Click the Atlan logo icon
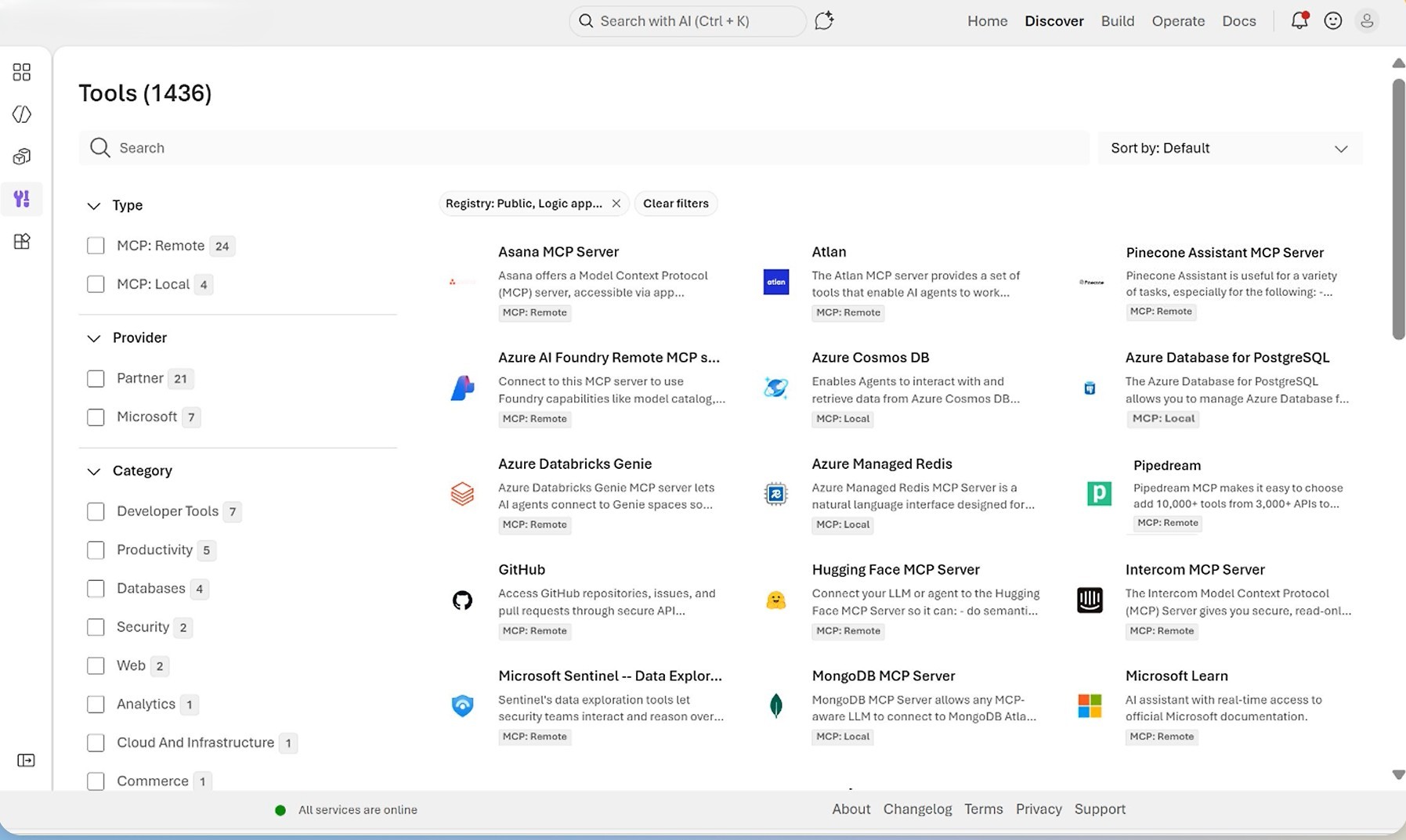Viewport: 1406px width, 840px height. pos(776,282)
